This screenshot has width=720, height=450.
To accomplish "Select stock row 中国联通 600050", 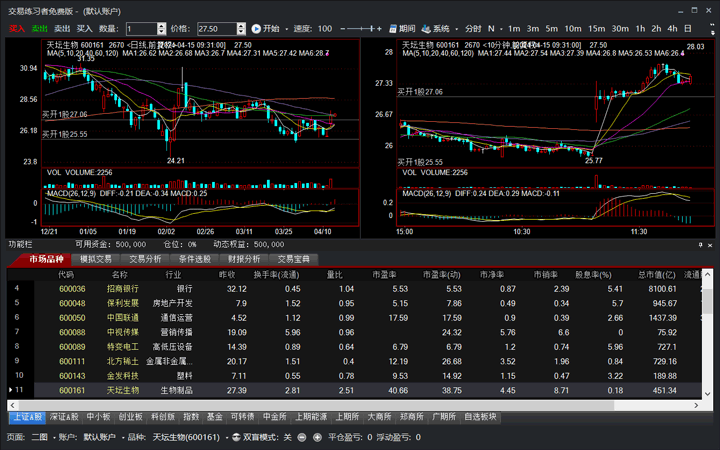I will pos(354,318).
